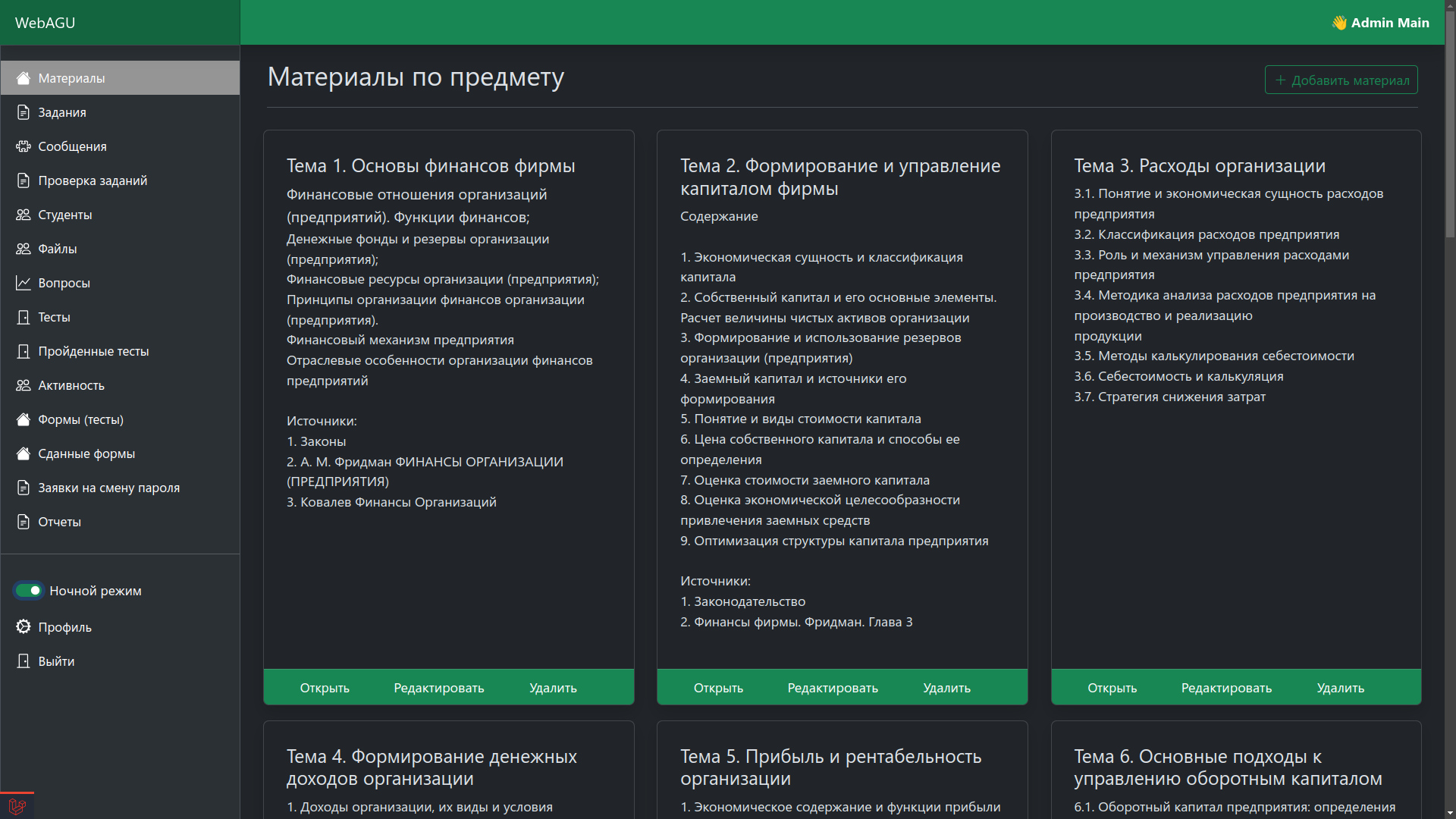Click Удалить on the Тема 1 card
1456x819 pixels.
point(553,688)
